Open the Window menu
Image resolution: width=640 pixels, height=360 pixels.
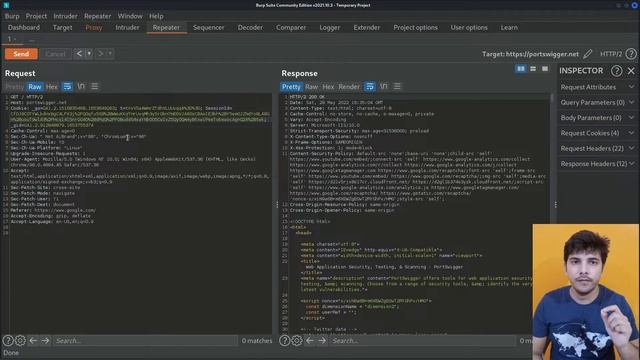pos(130,16)
